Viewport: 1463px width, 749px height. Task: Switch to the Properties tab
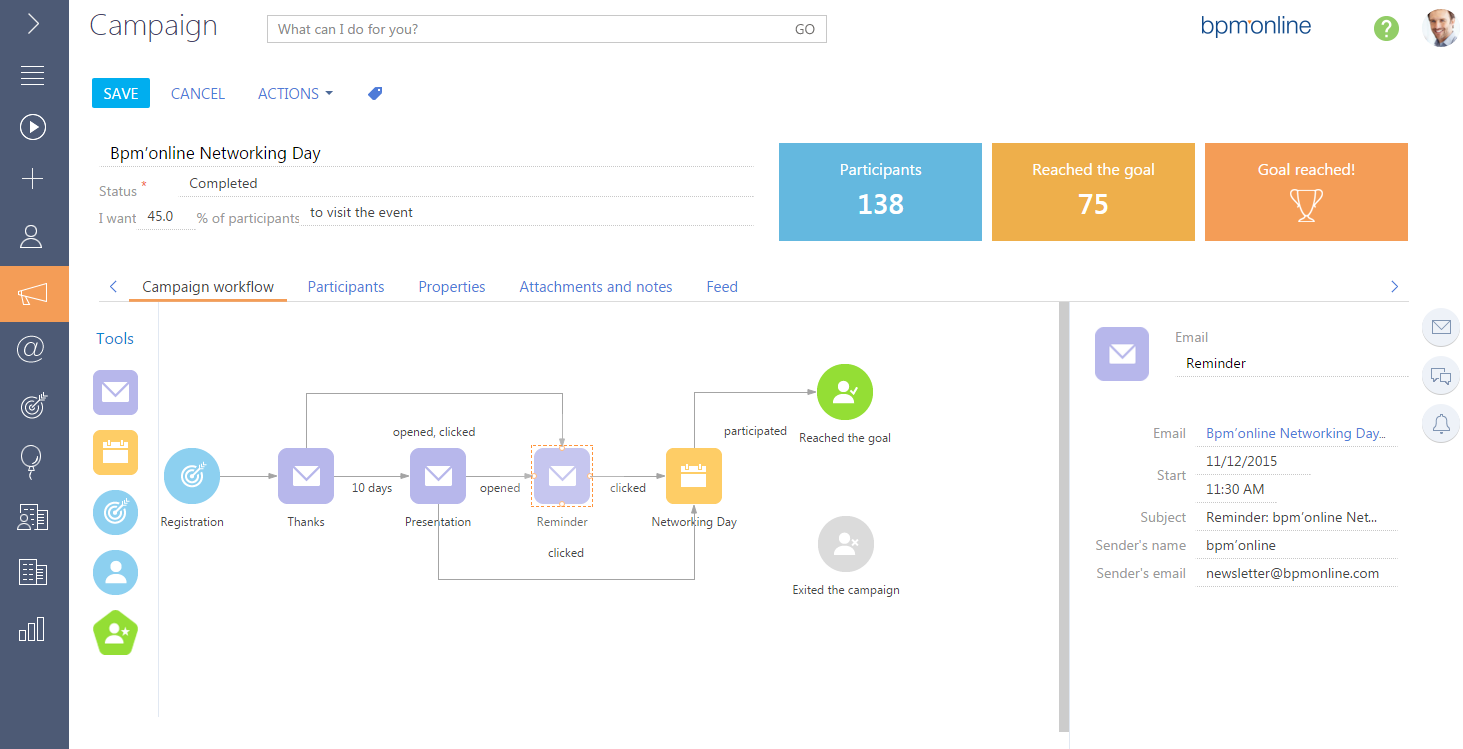pos(452,287)
